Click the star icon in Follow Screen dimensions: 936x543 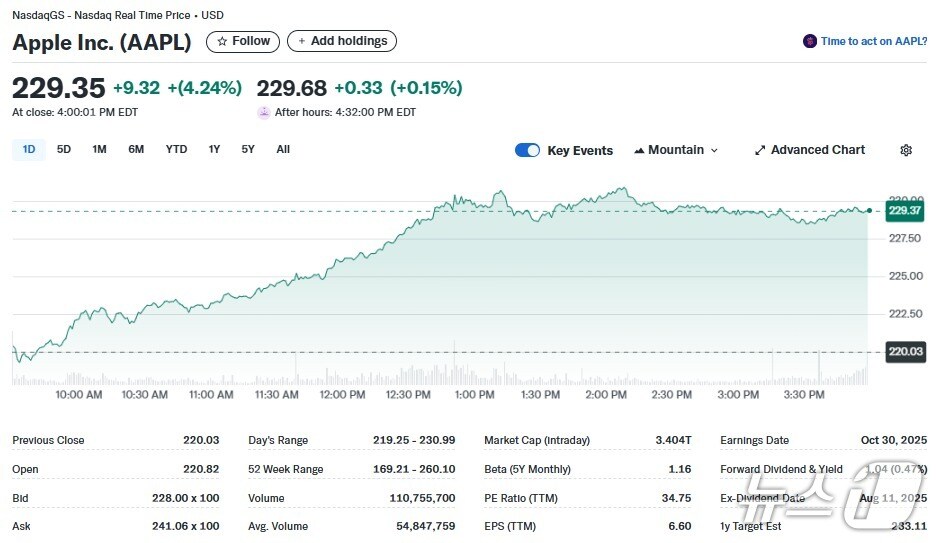(x=222, y=41)
